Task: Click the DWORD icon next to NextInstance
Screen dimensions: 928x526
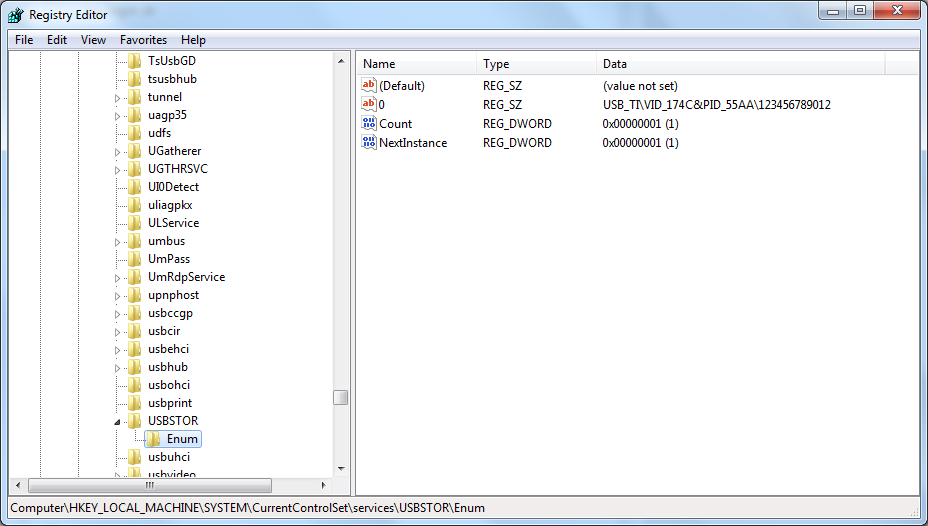Action: [369, 143]
